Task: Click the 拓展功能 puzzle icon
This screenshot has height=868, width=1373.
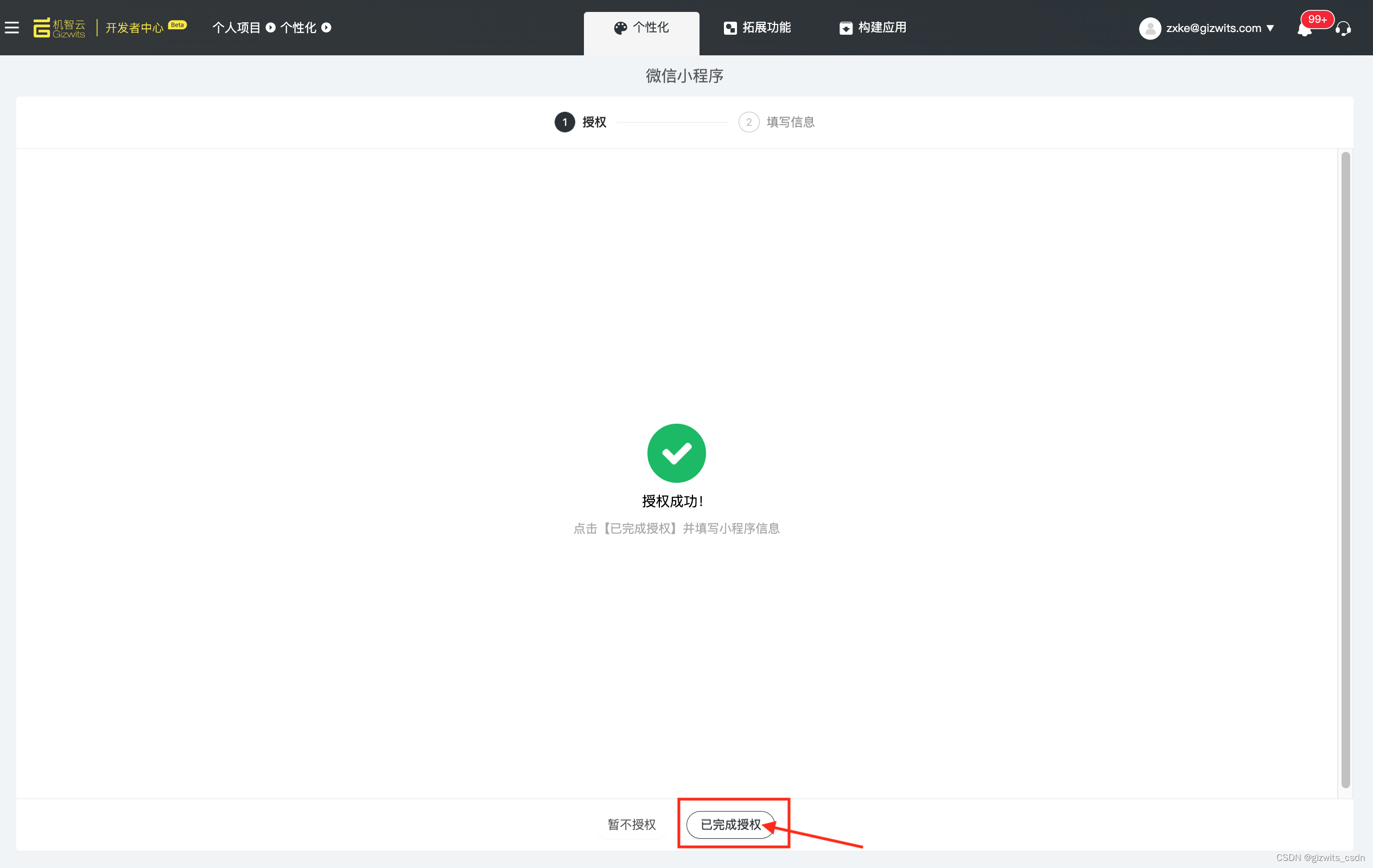Action: pyautogui.click(x=730, y=28)
